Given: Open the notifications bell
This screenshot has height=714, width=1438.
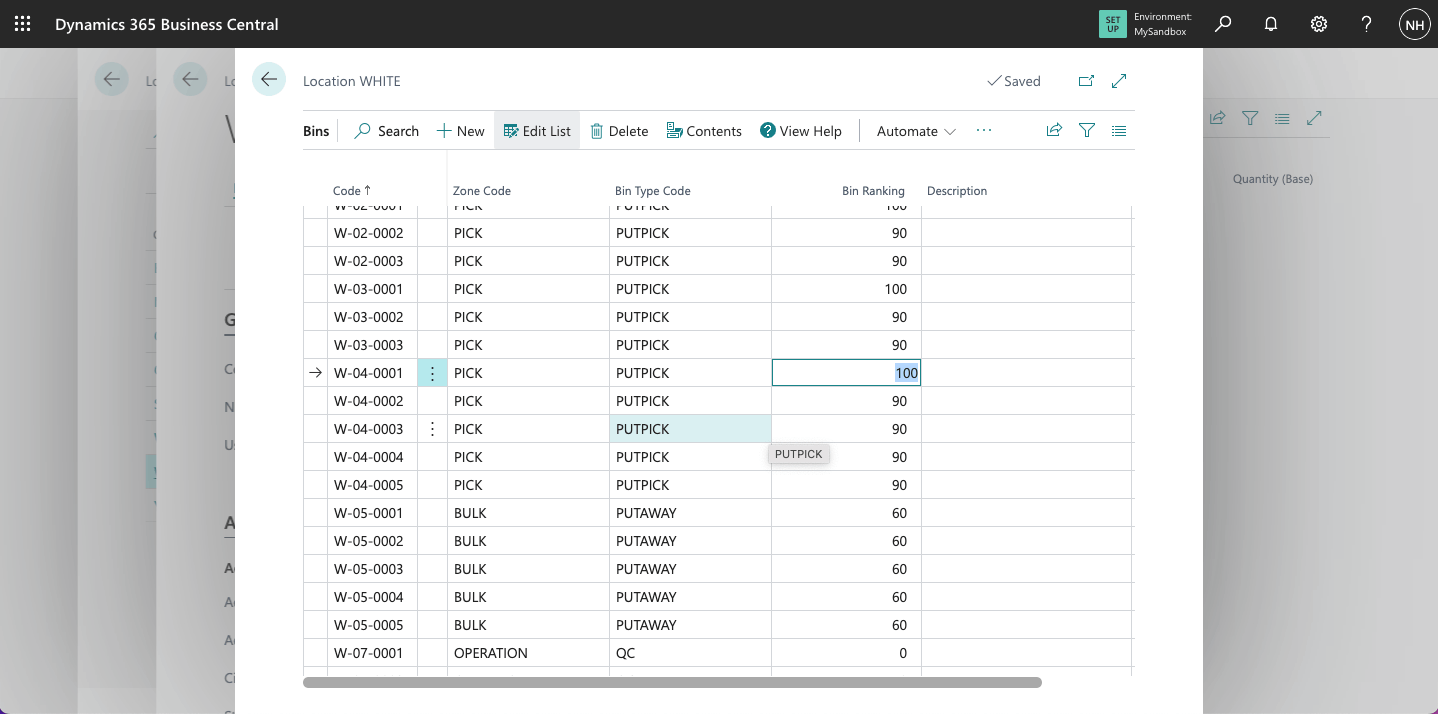Looking at the screenshot, I should 1270,24.
